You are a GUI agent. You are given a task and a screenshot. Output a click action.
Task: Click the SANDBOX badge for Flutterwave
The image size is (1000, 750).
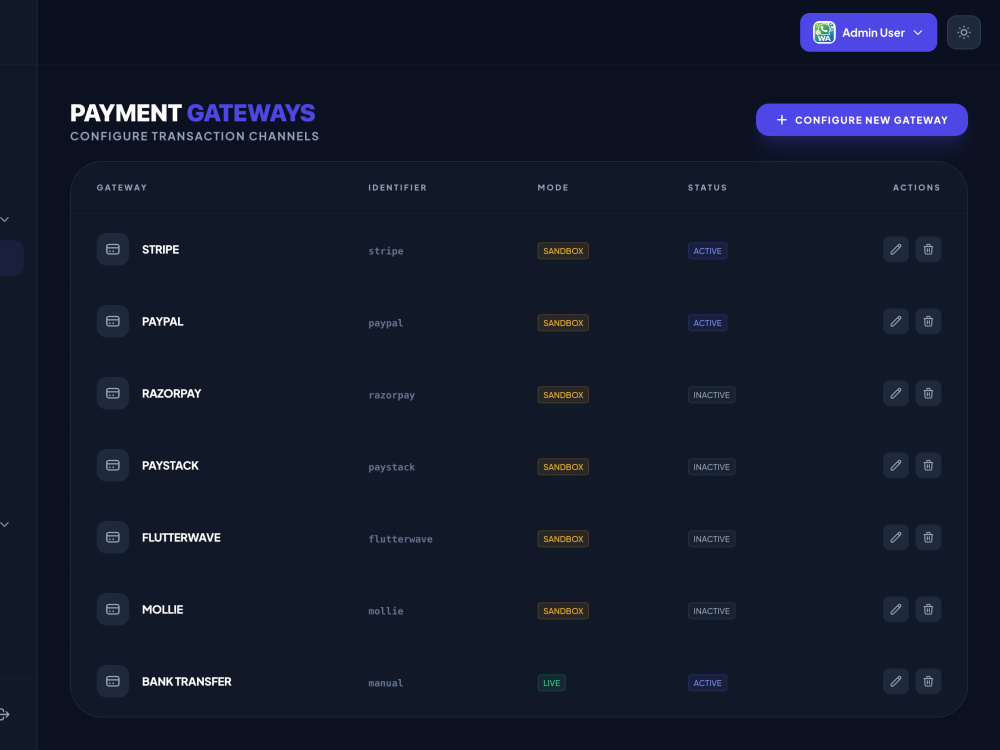[x=563, y=540]
